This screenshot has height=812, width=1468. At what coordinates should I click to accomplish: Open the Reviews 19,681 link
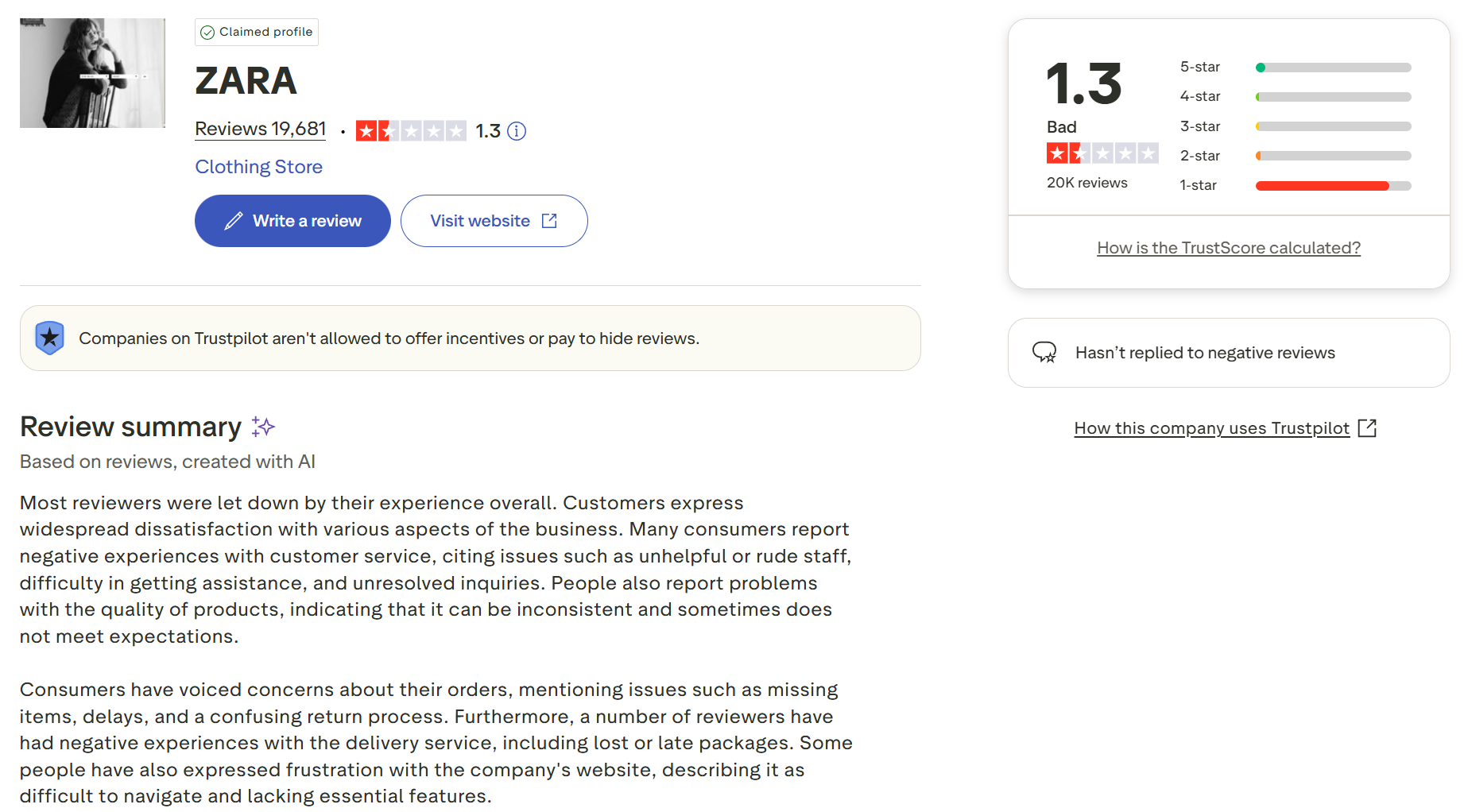[261, 129]
